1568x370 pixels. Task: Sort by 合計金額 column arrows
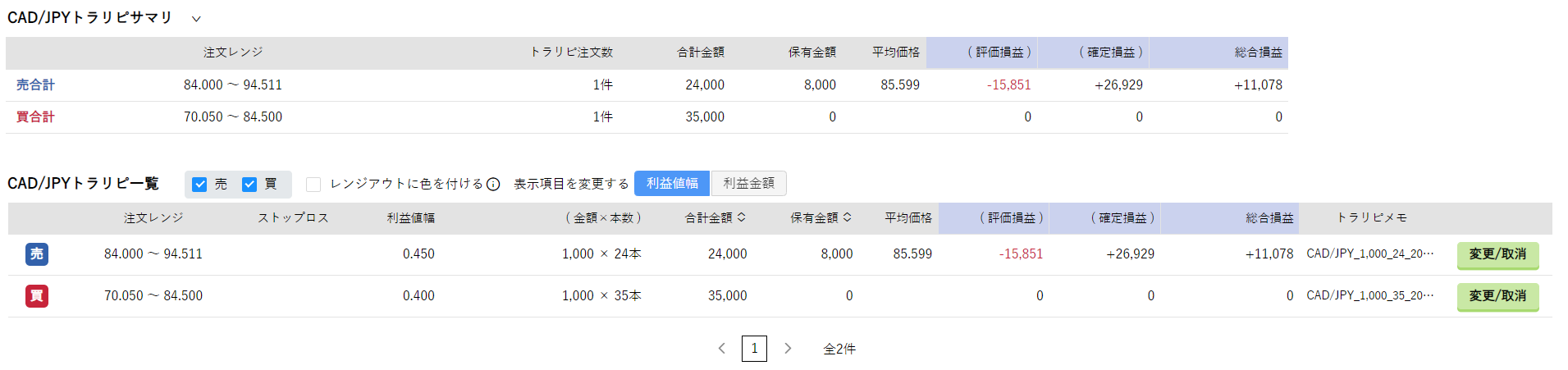point(742,217)
